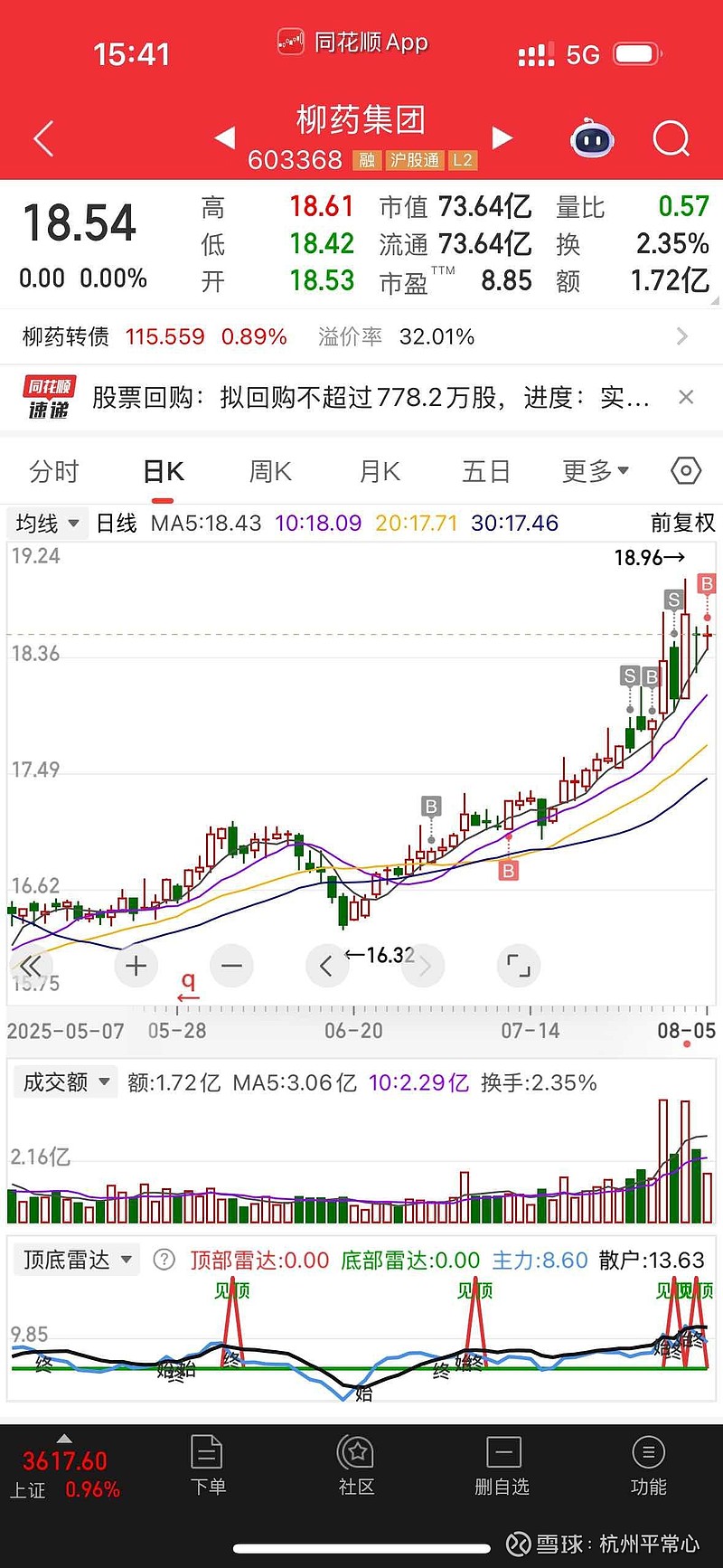Open 股票回购 news headline
723x1568 pixels.
pyautogui.click(x=371, y=397)
